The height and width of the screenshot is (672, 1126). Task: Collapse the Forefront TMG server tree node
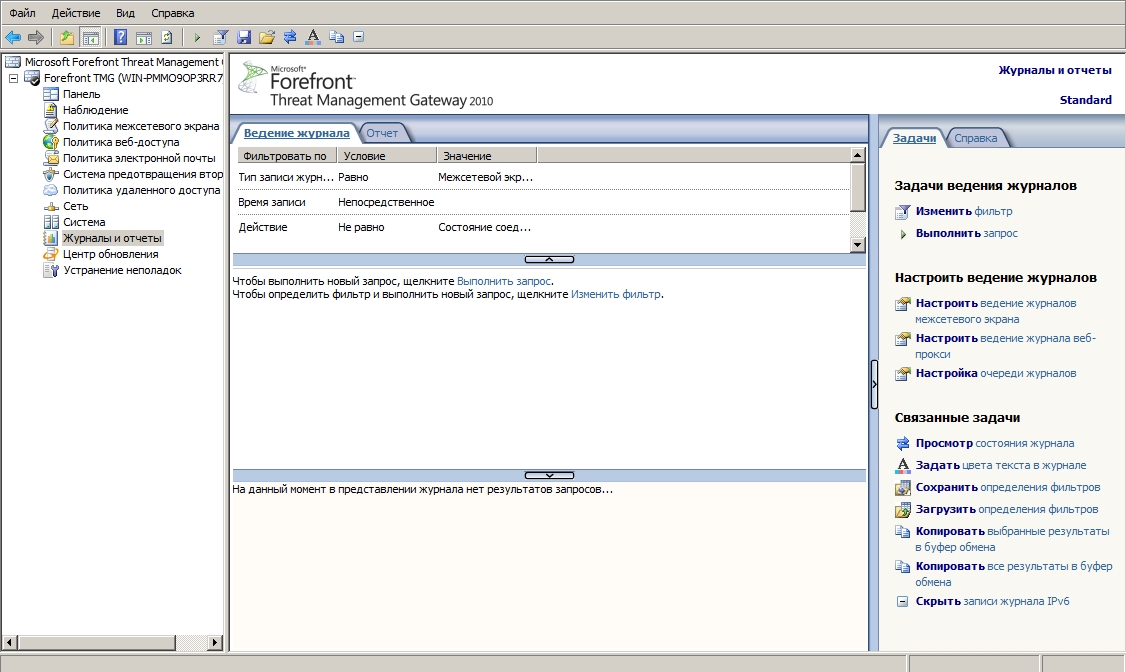pyautogui.click(x=13, y=78)
